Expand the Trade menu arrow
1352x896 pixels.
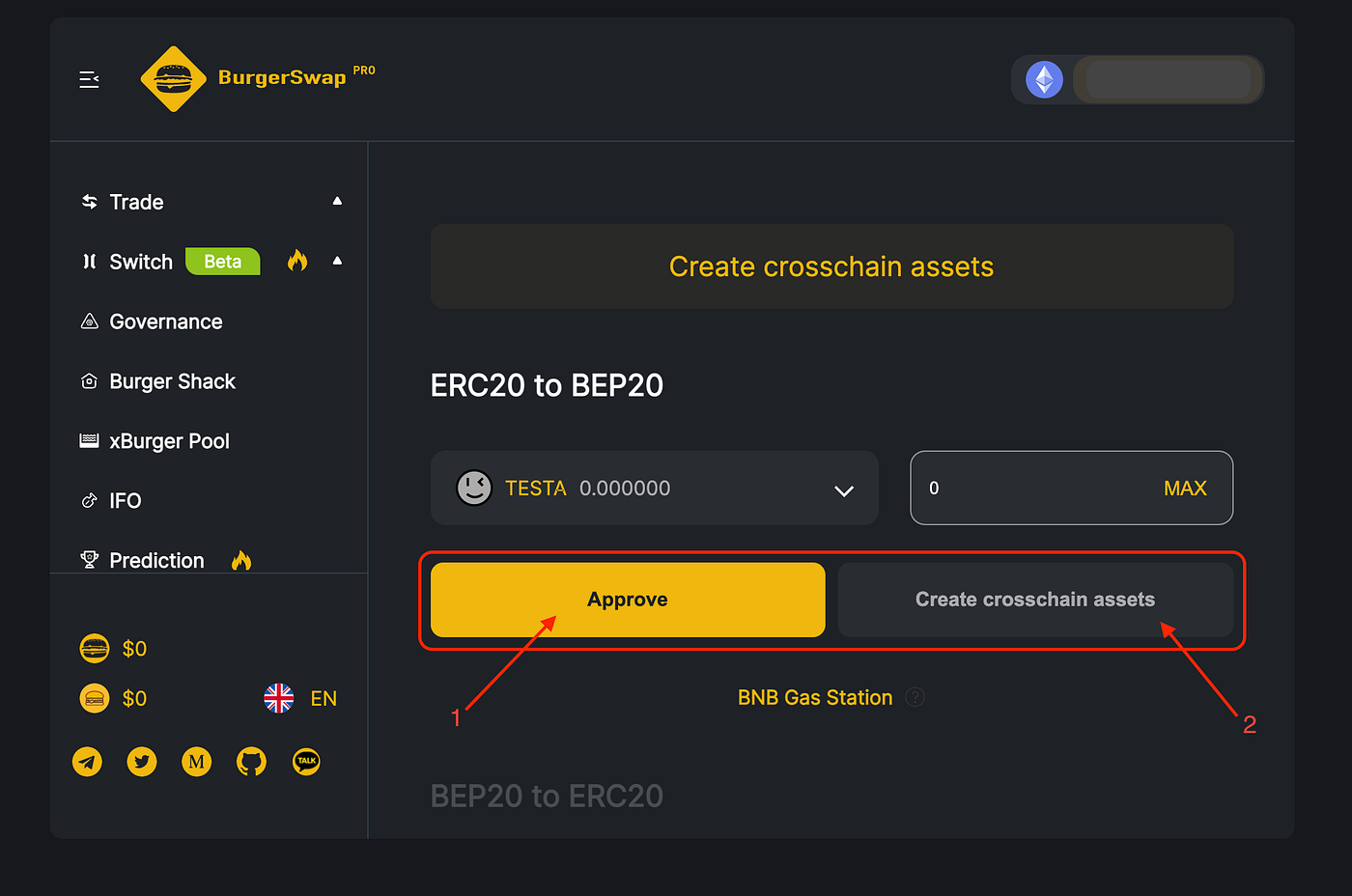[x=337, y=201]
